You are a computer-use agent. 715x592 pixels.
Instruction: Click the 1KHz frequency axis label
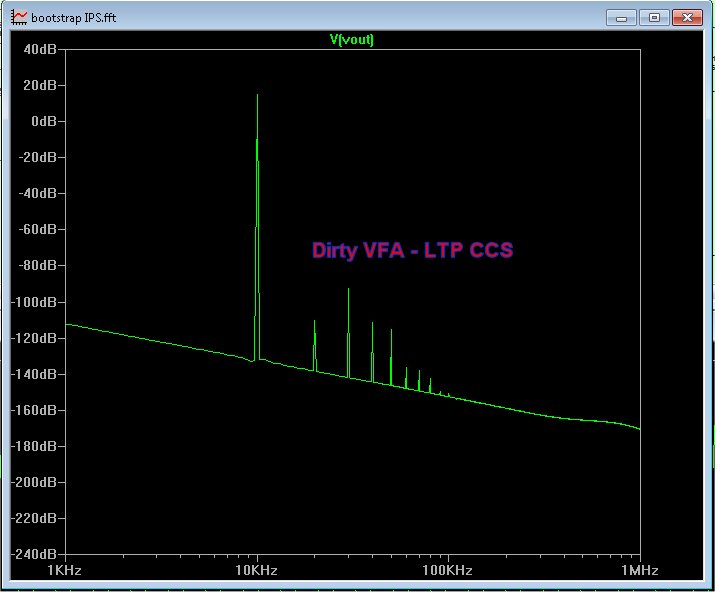[65, 571]
